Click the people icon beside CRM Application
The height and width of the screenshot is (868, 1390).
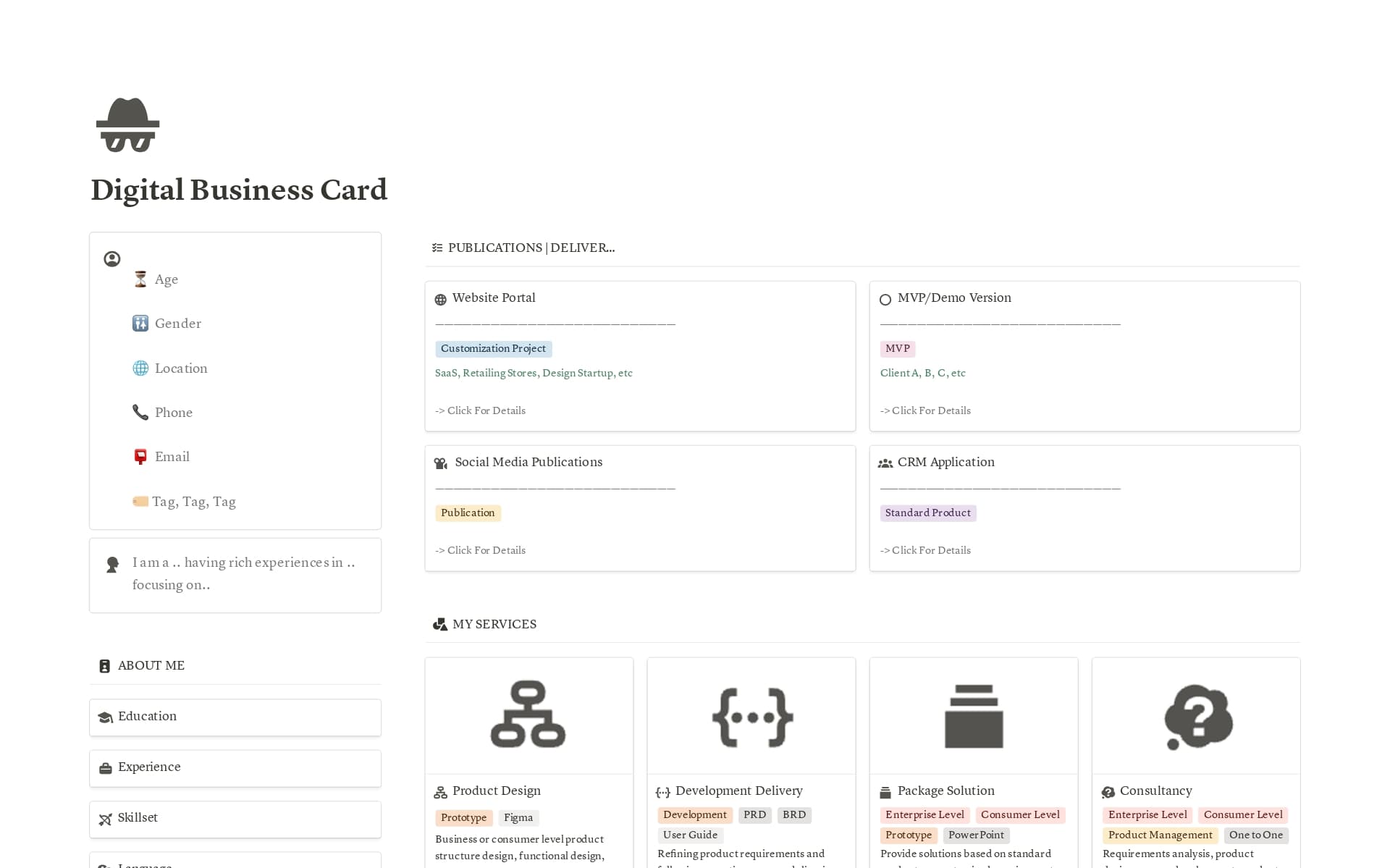tap(885, 463)
